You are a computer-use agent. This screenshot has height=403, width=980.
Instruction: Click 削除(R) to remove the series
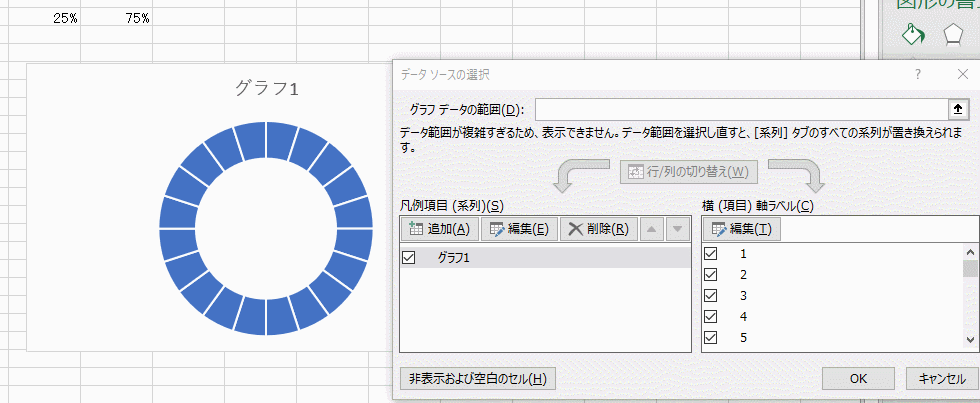pyautogui.click(x=597, y=229)
